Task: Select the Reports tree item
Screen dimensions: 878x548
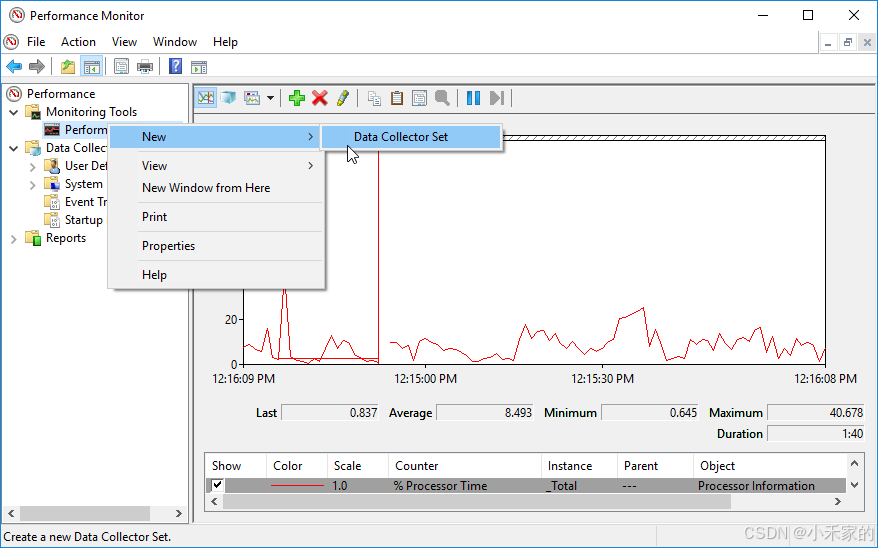Action: [66, 238]
